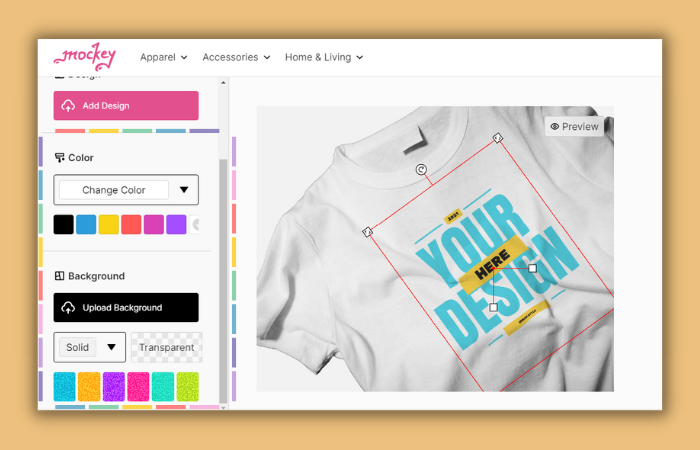This screenshot has width=700, height=450.
Task: Click the paint roller Color icon
Action: (59, 158)
